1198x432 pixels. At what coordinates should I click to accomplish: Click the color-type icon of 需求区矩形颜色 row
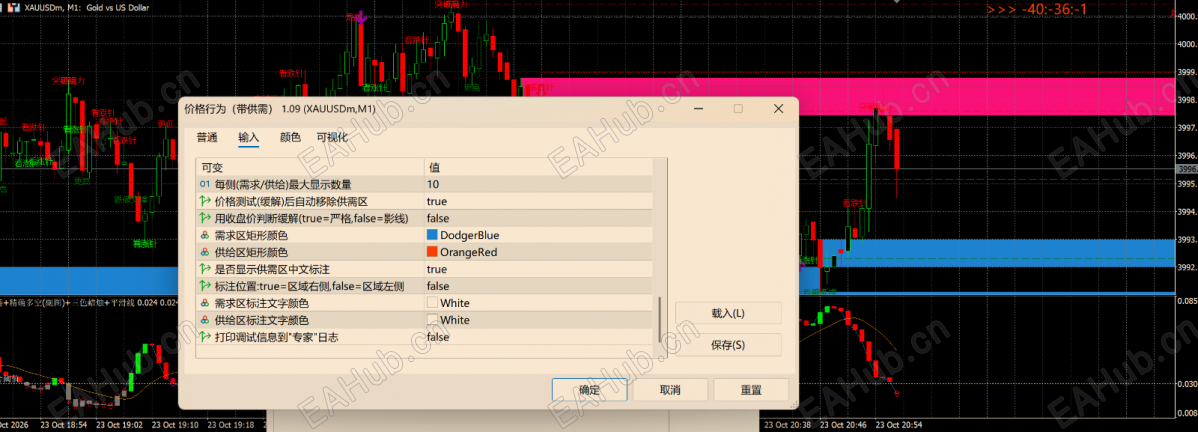pos(204,235)
